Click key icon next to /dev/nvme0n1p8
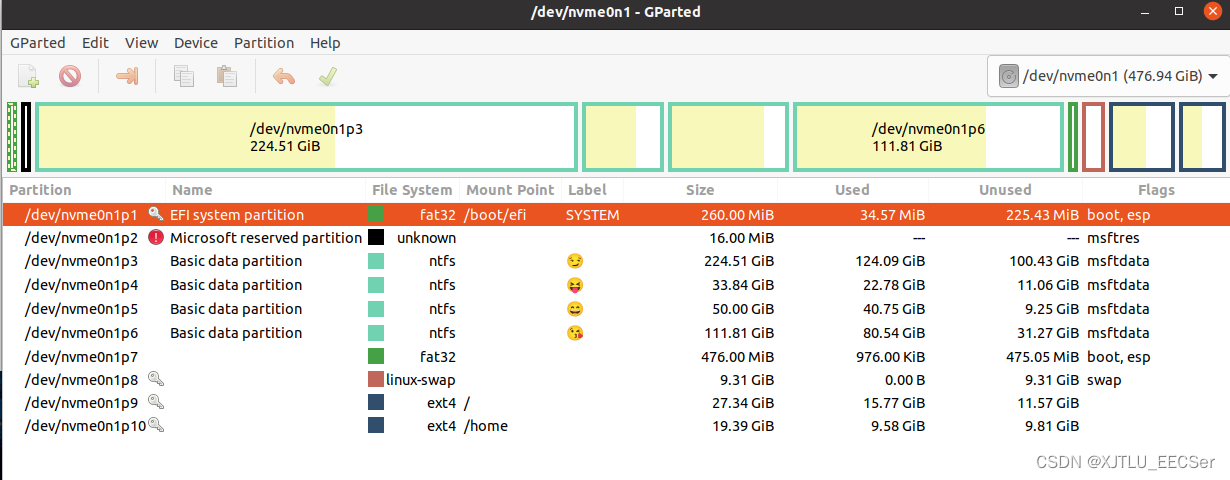This screenshot has width=1230, height=480. (155, 379)
